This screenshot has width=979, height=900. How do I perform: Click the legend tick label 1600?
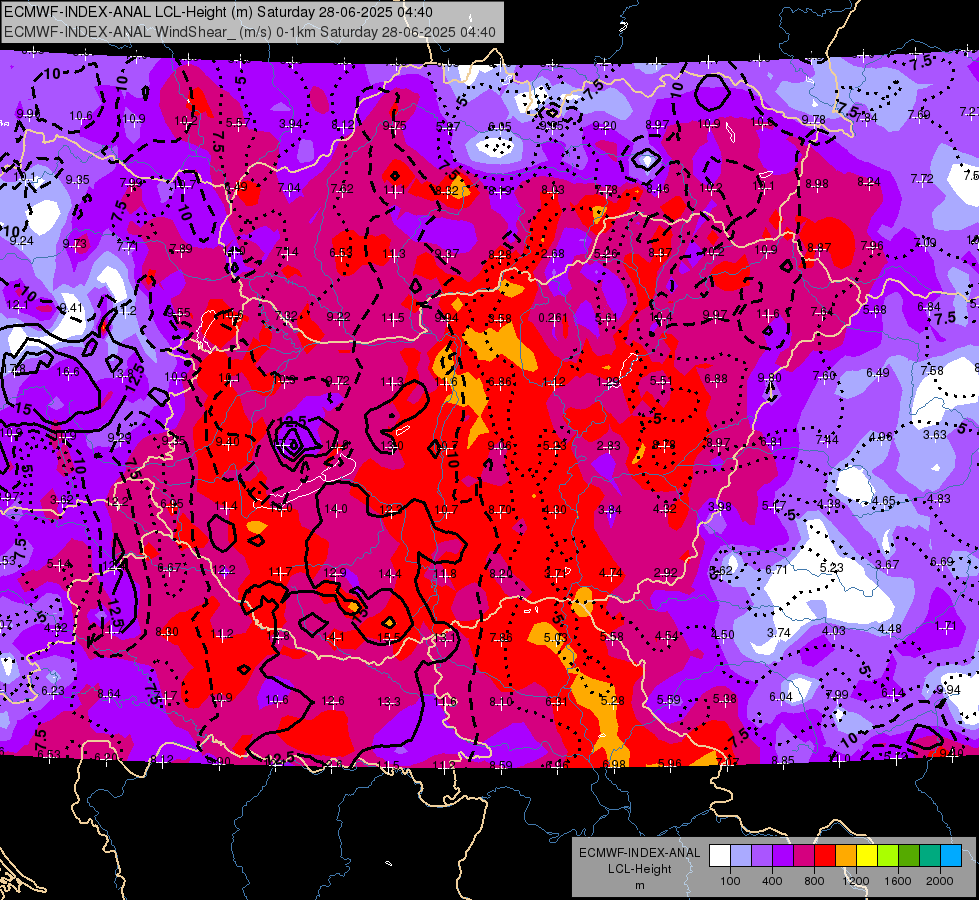tap(897, 881)
